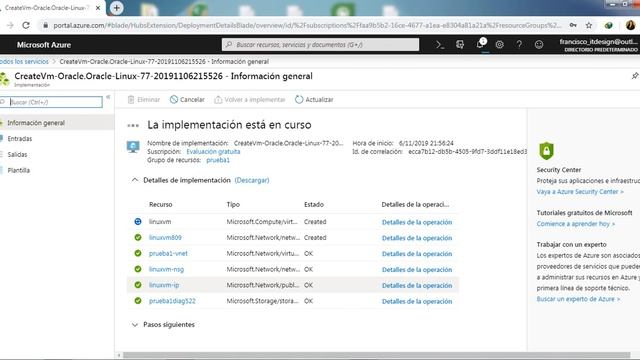
Task: Click Volver a implementar button
Action: (250, 100)
